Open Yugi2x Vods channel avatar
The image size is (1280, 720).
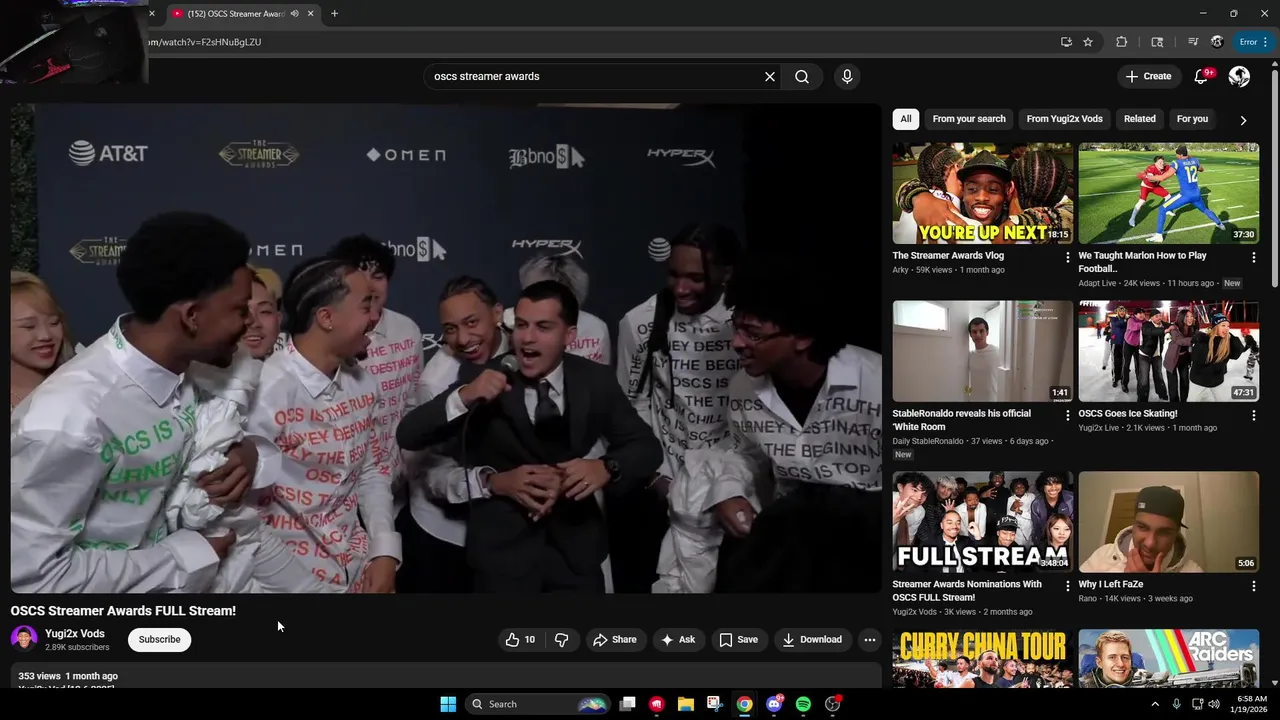pyautogui.click(x=24, y=640)
